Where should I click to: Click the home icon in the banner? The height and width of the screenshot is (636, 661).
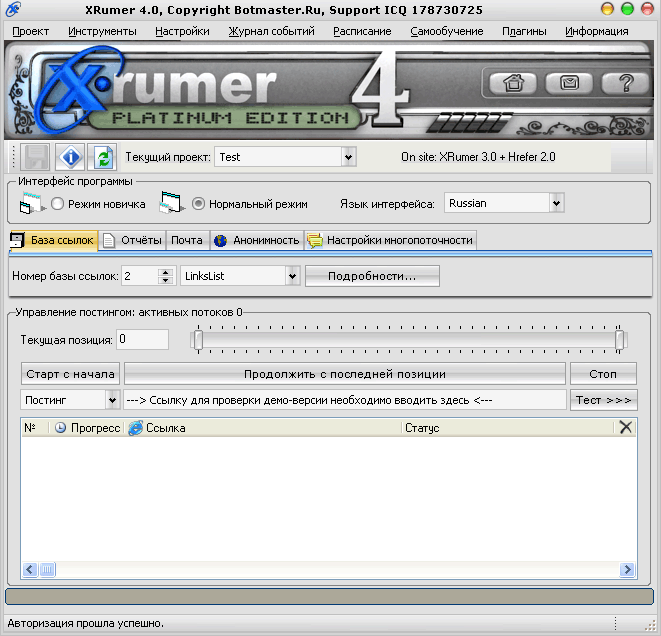click(513, 83)
